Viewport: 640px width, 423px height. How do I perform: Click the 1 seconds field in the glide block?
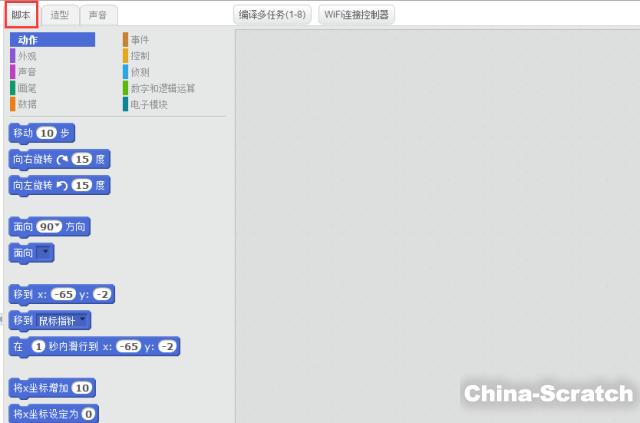[x=39, y=346]
